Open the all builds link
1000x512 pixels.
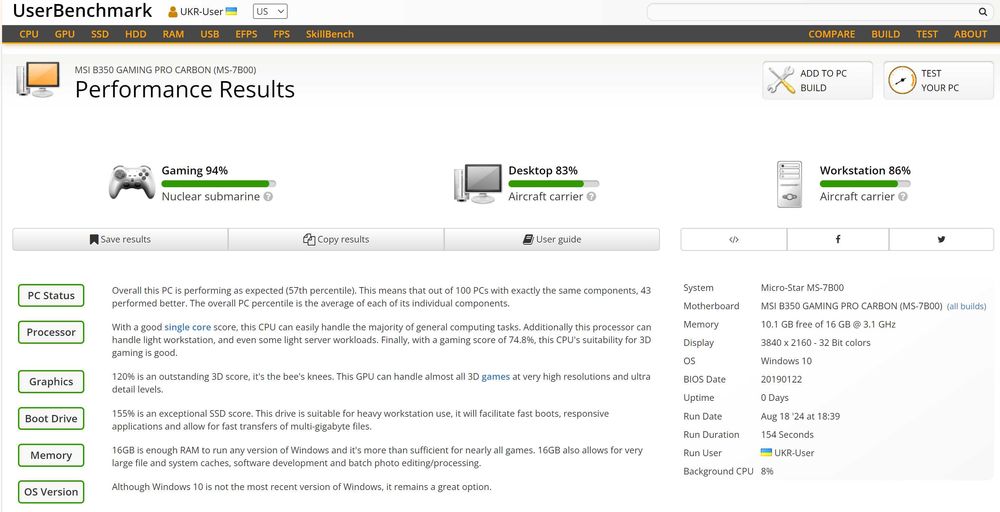coord(966,306)
